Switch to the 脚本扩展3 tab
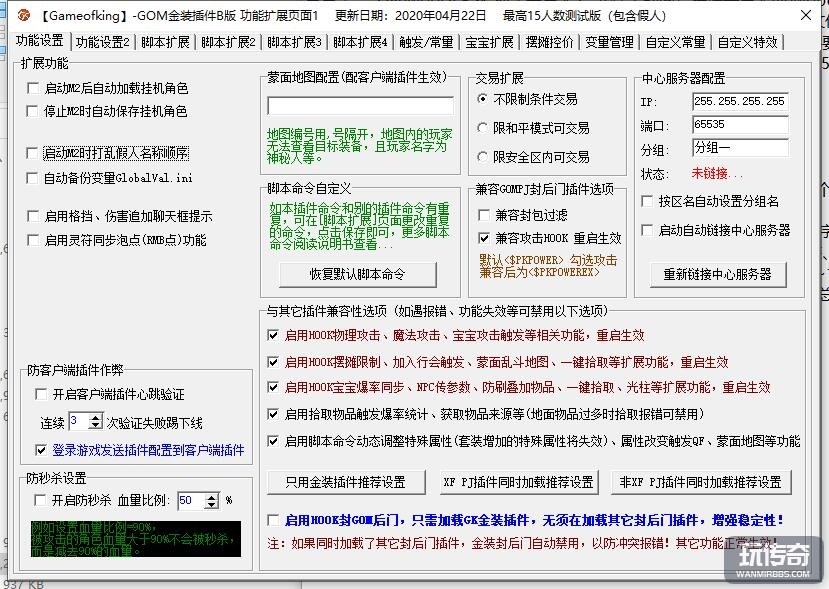 (294, 42)
